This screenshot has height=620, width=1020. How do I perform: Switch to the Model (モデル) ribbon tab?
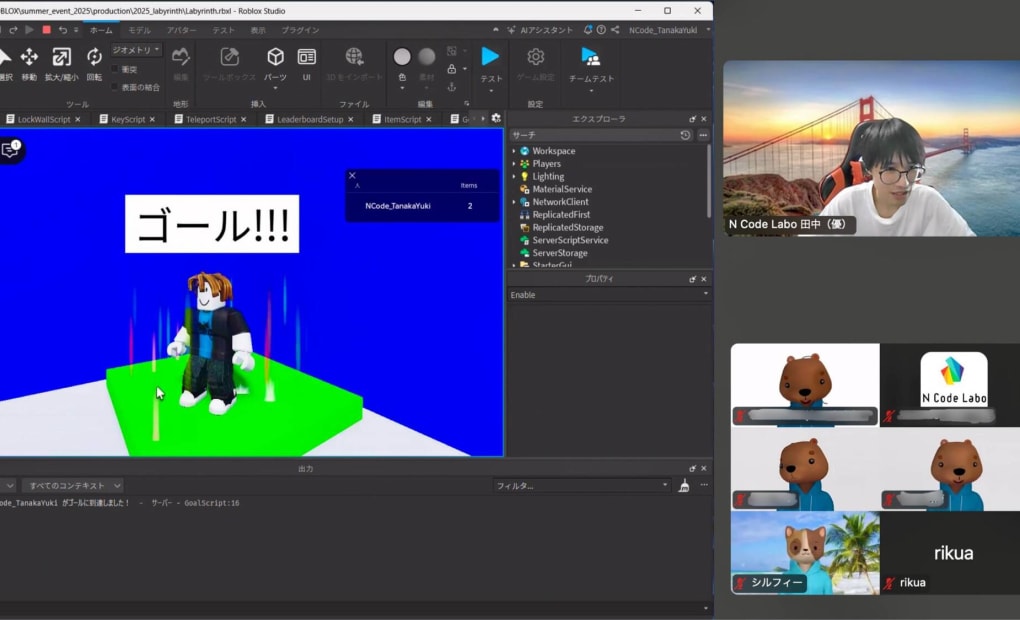click(139, 30)
